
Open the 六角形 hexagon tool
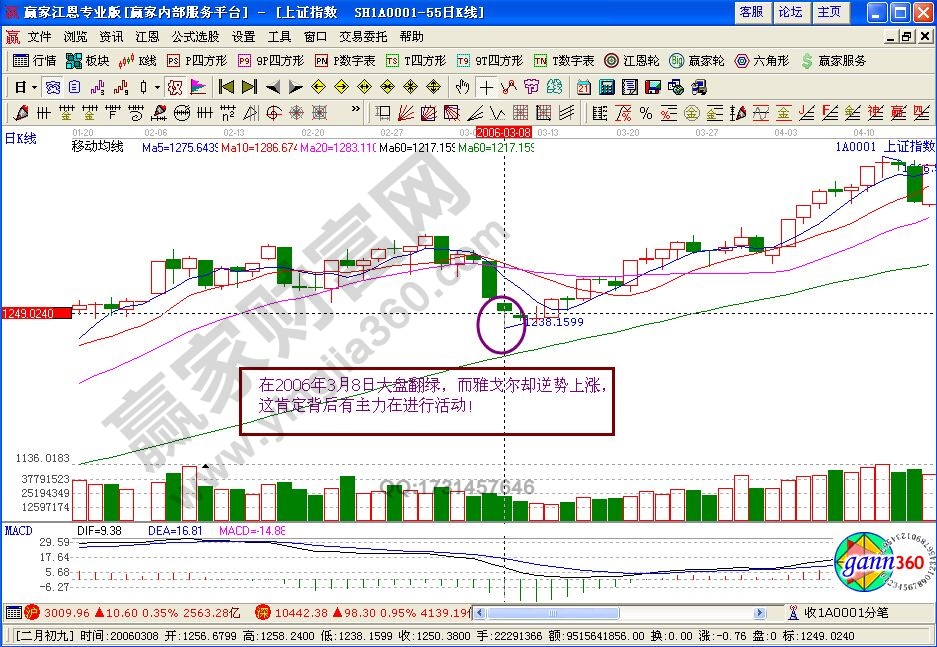click(763, 61)
